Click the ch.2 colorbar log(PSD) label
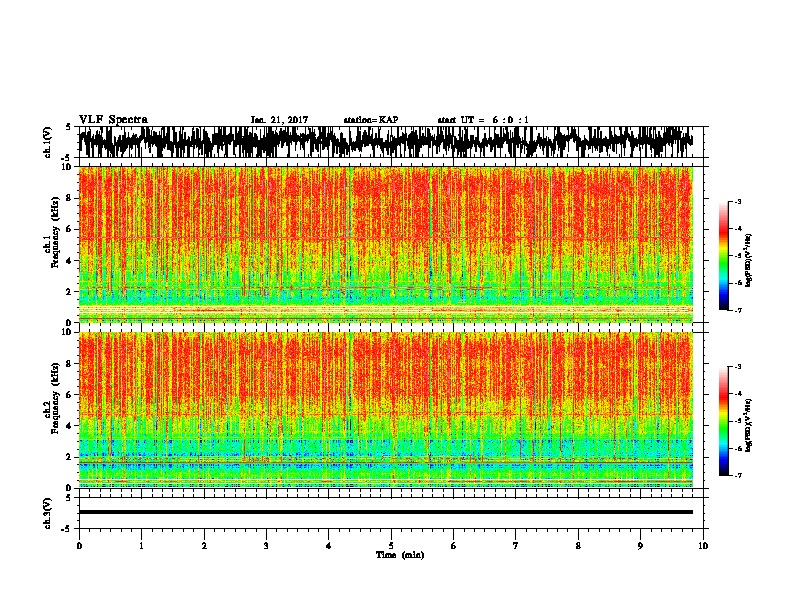The width and height of the screenshot is (792, 612). coord(749,425)
